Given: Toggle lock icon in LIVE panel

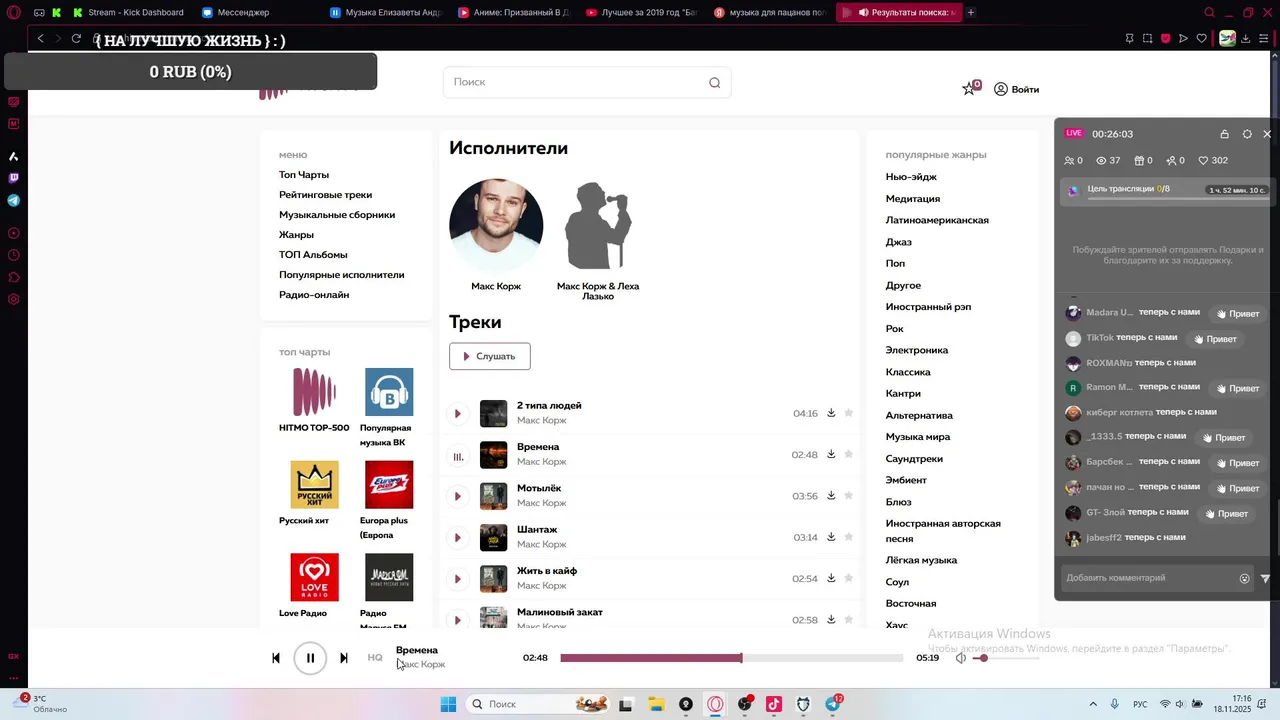Looking at the screenshot, I should [x=1224, y=134].
